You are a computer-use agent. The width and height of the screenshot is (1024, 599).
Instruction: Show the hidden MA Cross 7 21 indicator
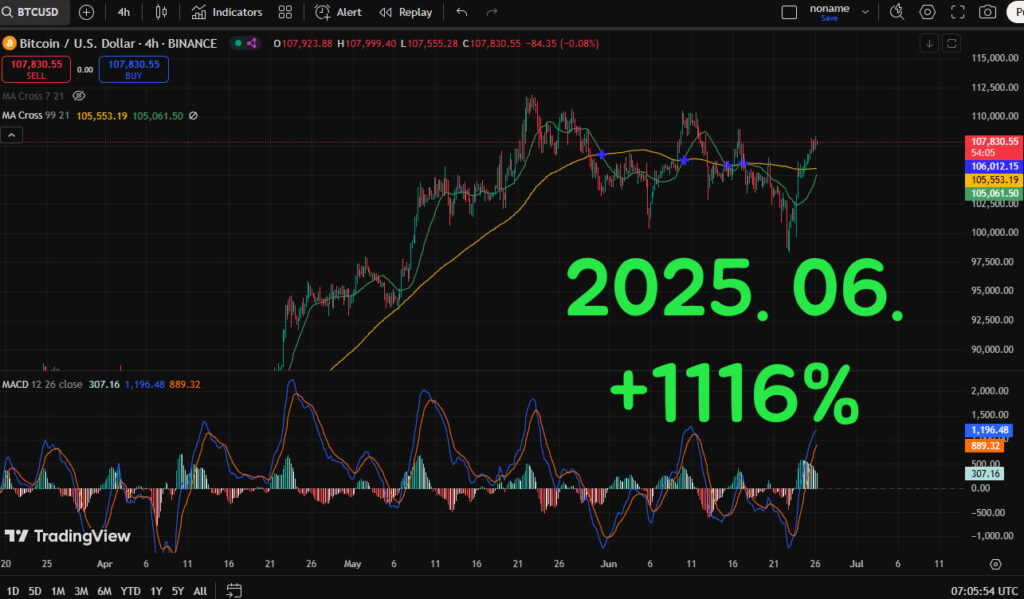(79, 96)
